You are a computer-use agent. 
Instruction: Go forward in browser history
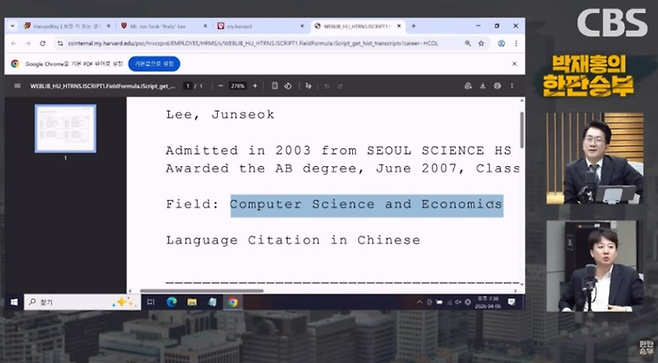[28, 43]
